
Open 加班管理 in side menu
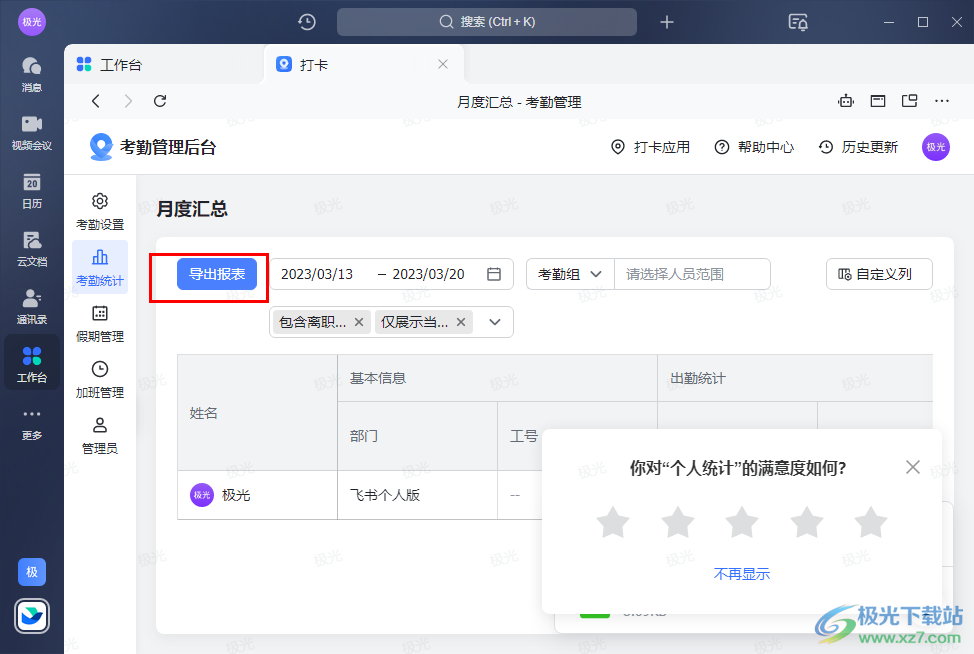(100, 379)
